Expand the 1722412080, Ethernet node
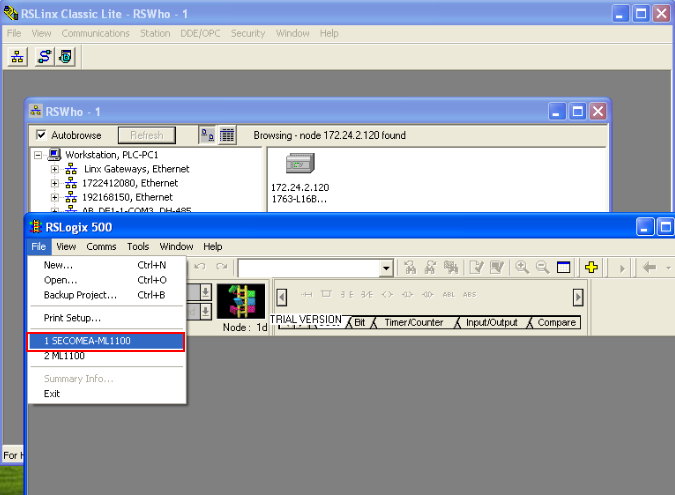This screenshot has width=675, height=495. (54, 183)
